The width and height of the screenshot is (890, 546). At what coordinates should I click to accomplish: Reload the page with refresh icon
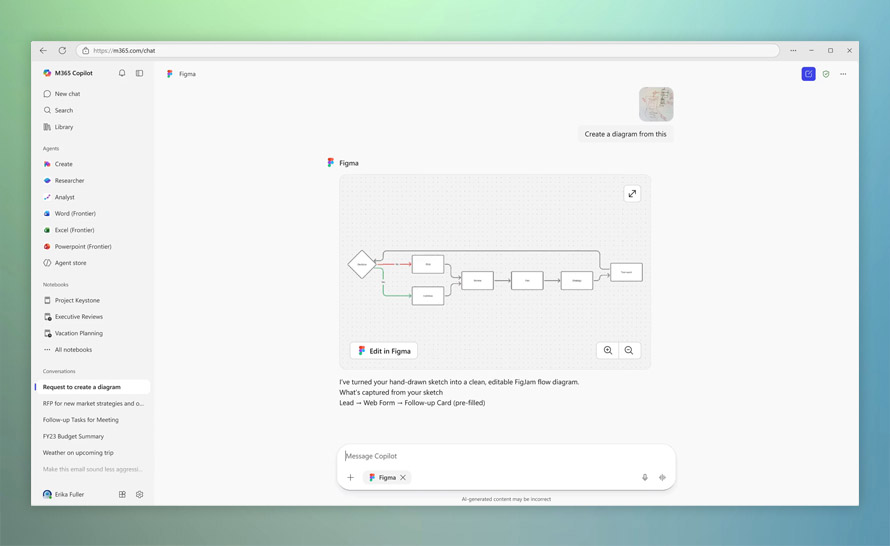(62, 51)
